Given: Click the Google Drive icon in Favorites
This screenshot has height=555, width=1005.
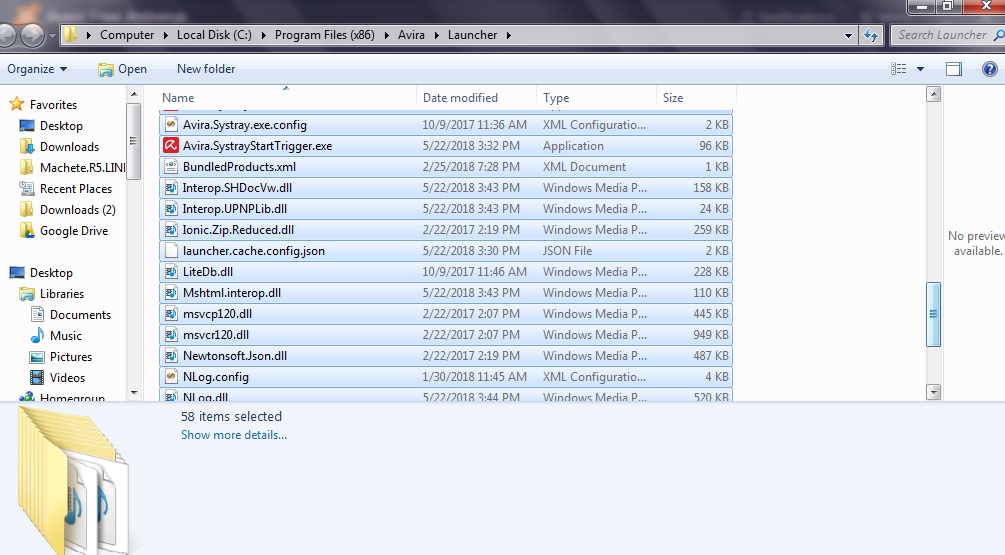Looking at the screenshot, I should (27, 231).
